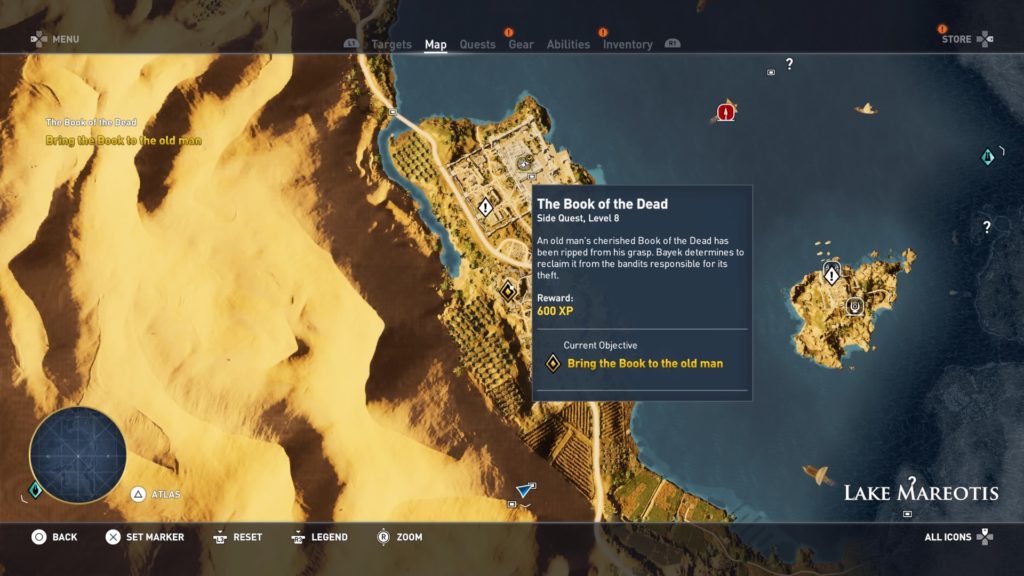Image resolution: width=1024 pixels, height=576 pixels.
Task: Select the red enemy location marker on the lake
Action: click(726, 112)
